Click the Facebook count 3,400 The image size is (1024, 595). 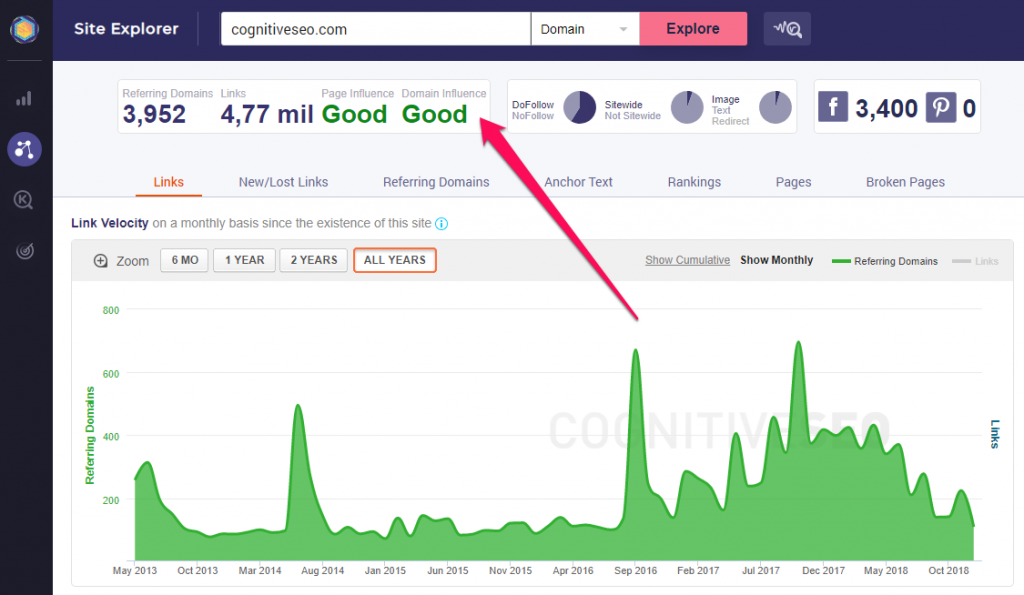pyautogui.click(x=886, y=108)
